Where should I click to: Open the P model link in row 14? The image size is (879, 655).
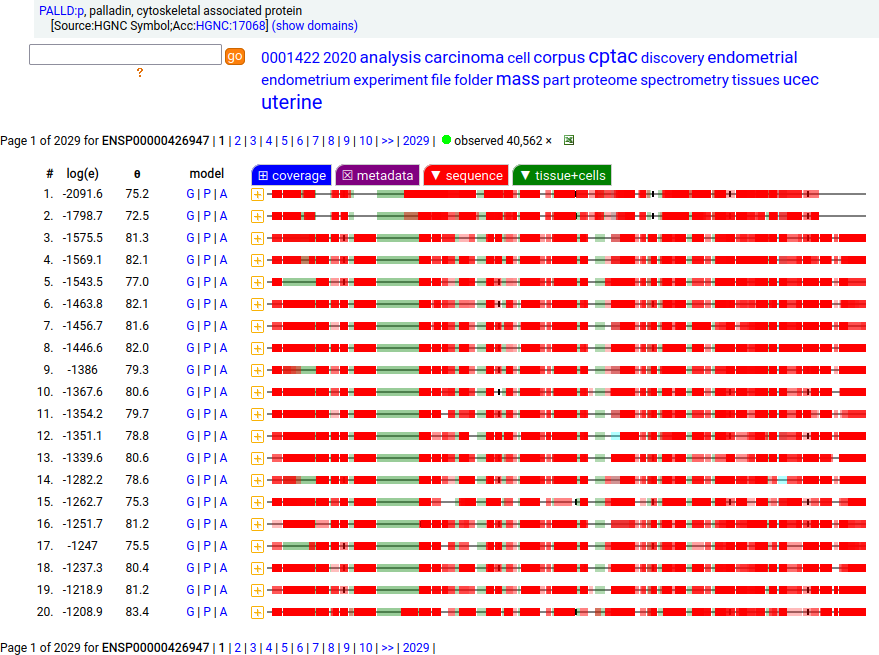pos(207,480)
